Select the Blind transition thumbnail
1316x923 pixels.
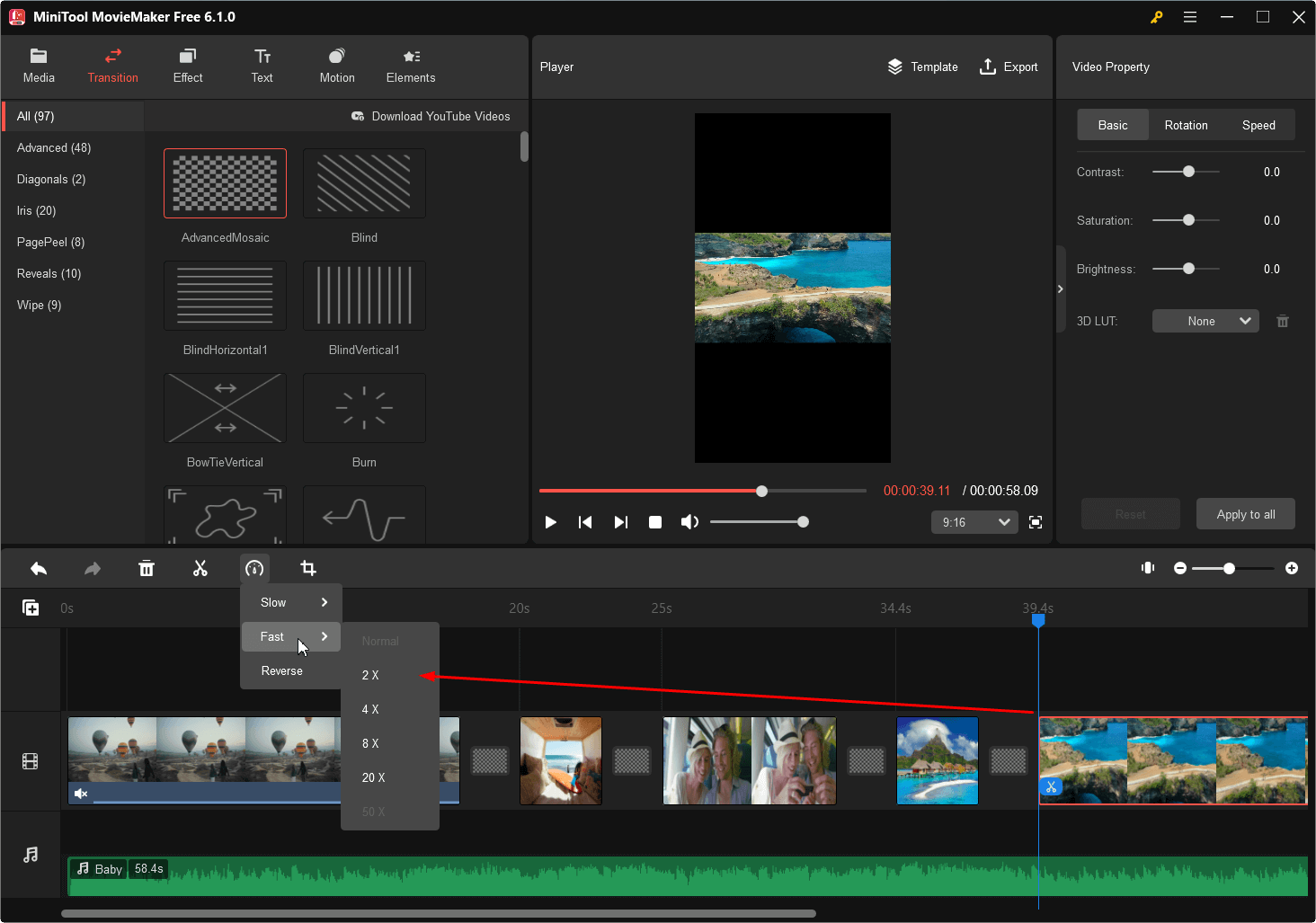(x=364, y=183)
